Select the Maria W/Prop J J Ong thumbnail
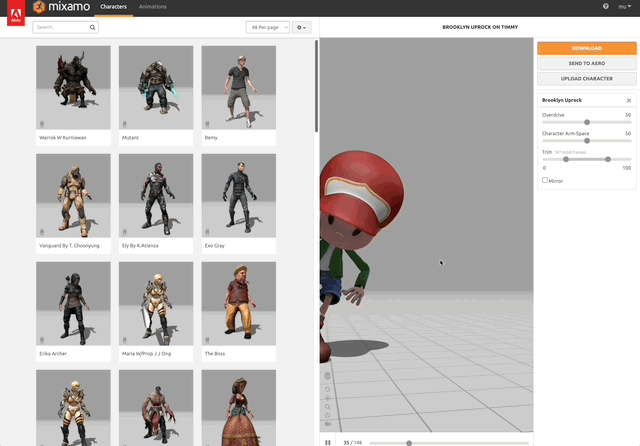This screenshot has height=446, width=640. tap(156, 304)
